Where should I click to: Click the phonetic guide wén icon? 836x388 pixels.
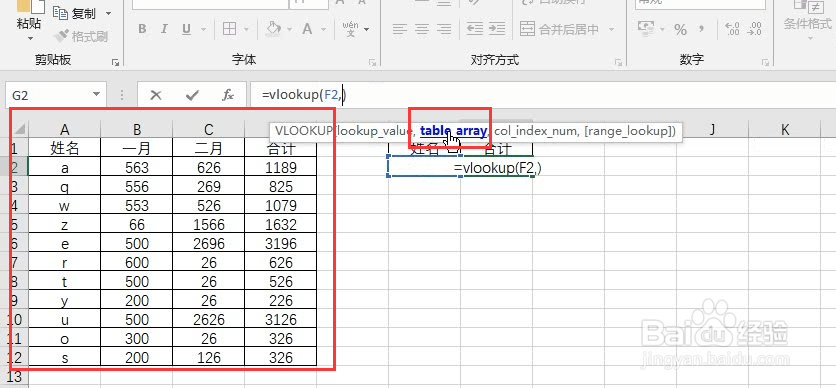(350, 29)
